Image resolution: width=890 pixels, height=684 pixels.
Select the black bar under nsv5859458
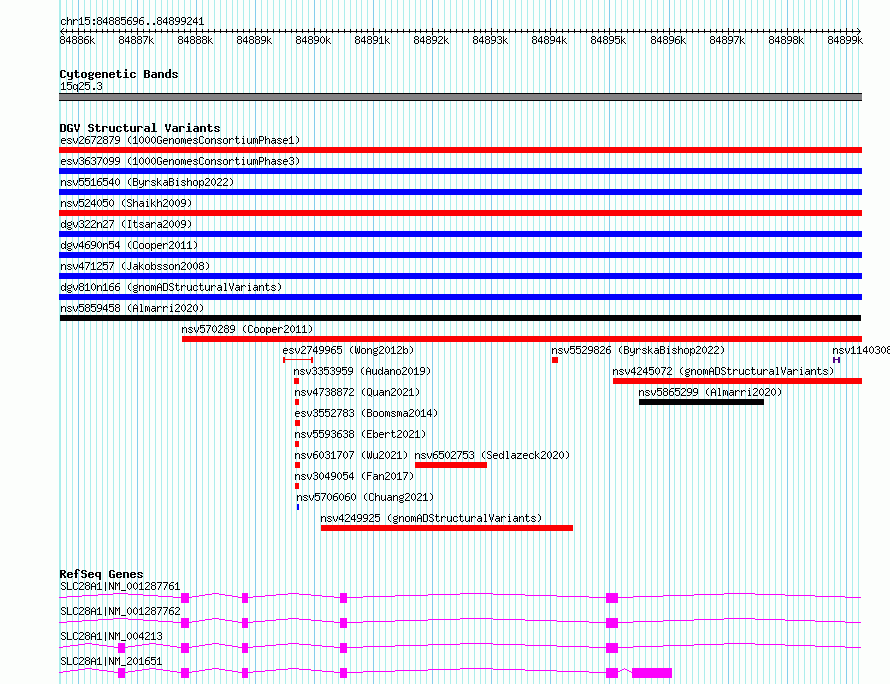click(x=460, y=318)
